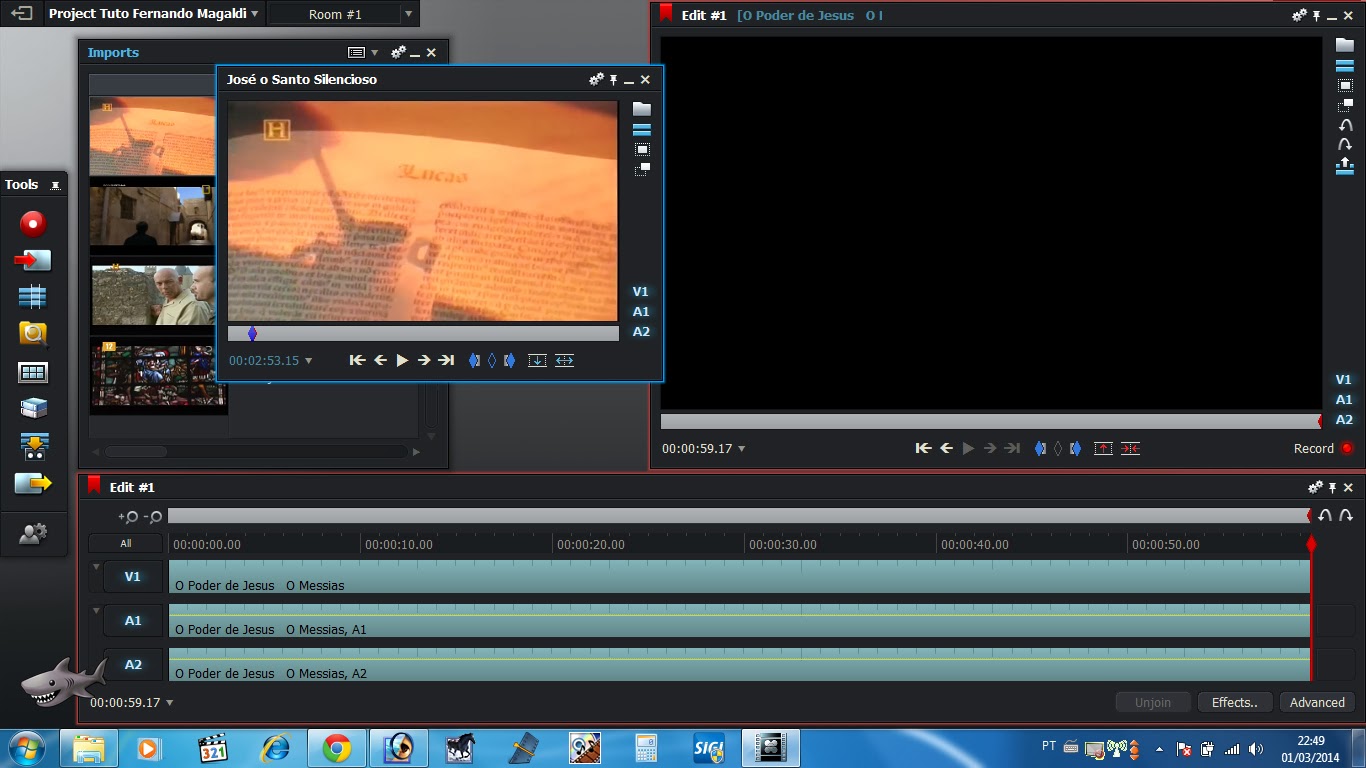Toggle A1 in José o Santo Silencioso viewer
This screenshot has width=1366, height=768.
click(641, 312)
